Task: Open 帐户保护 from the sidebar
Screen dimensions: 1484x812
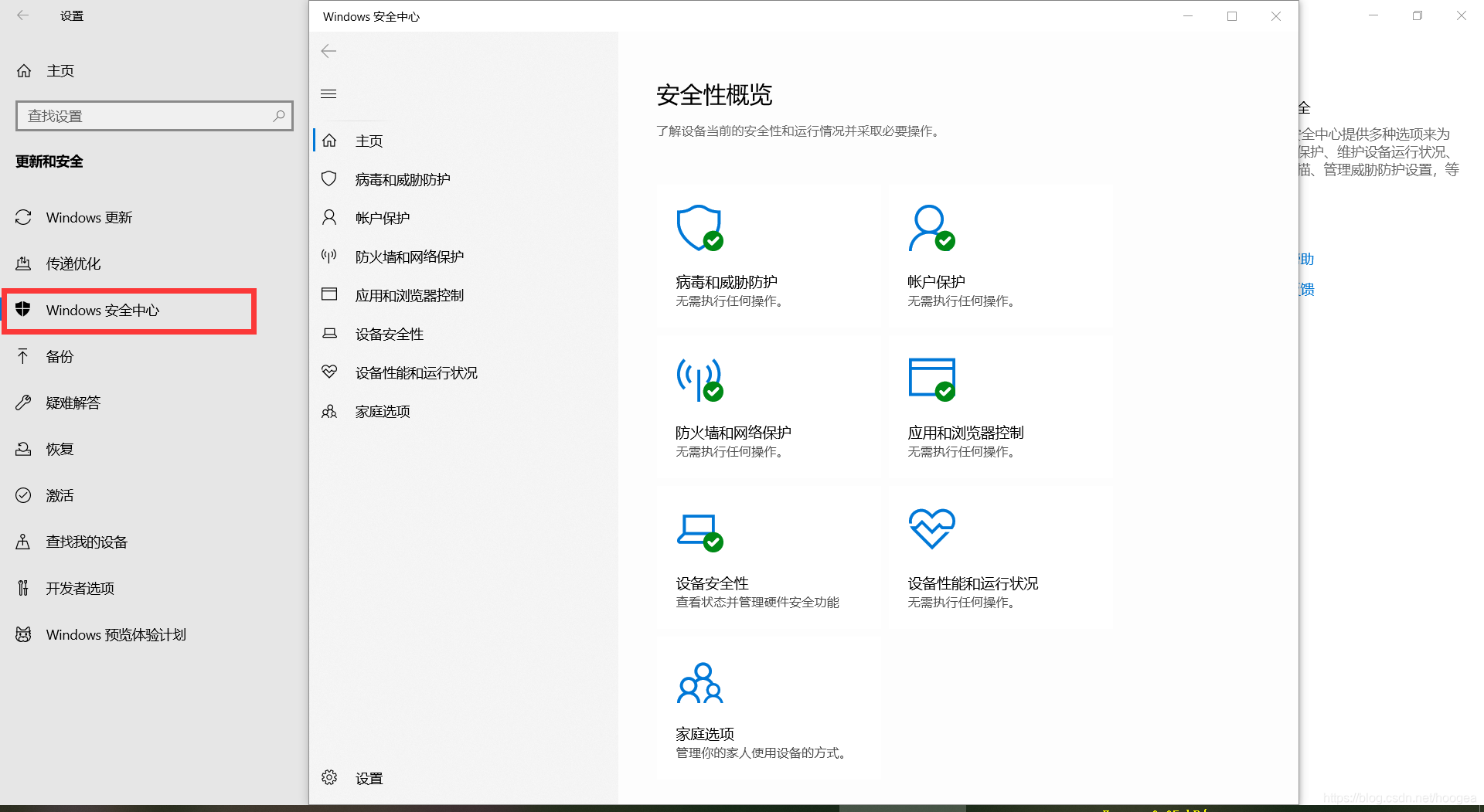Action: pyautogui.click(x=382, y=217)
